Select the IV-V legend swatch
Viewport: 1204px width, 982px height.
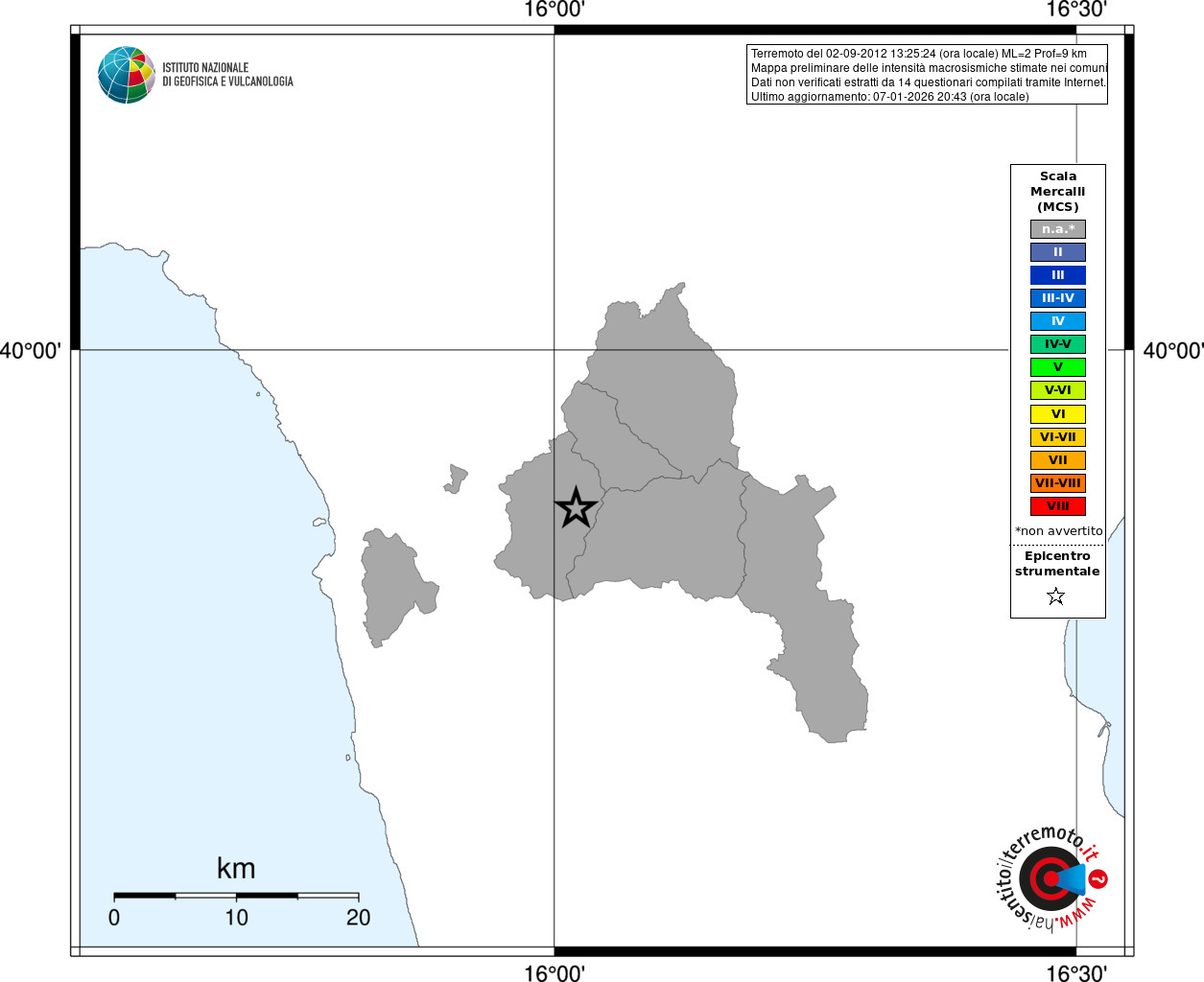pos(1058,344)
